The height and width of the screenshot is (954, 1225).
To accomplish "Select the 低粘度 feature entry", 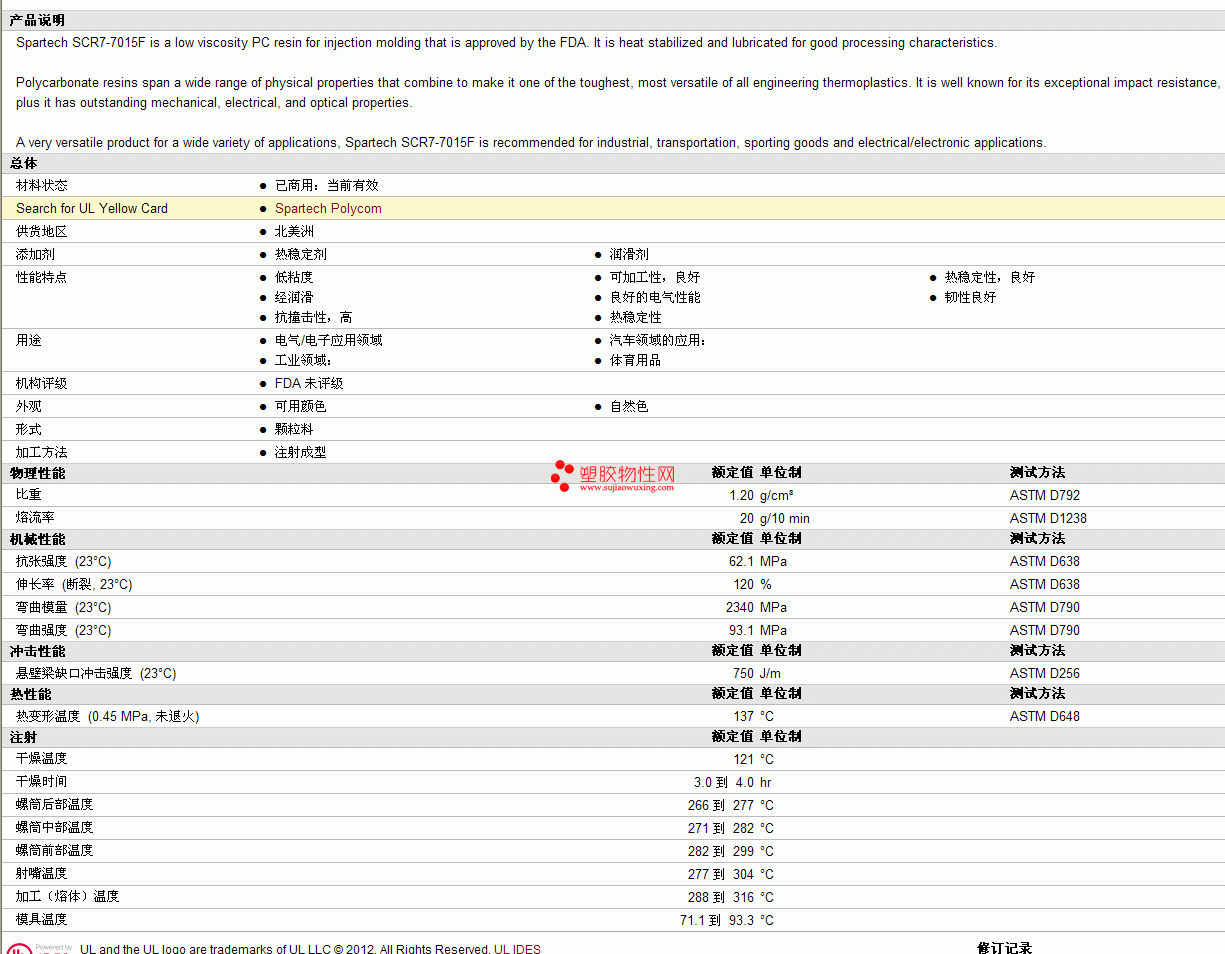I will click(294, 277).
